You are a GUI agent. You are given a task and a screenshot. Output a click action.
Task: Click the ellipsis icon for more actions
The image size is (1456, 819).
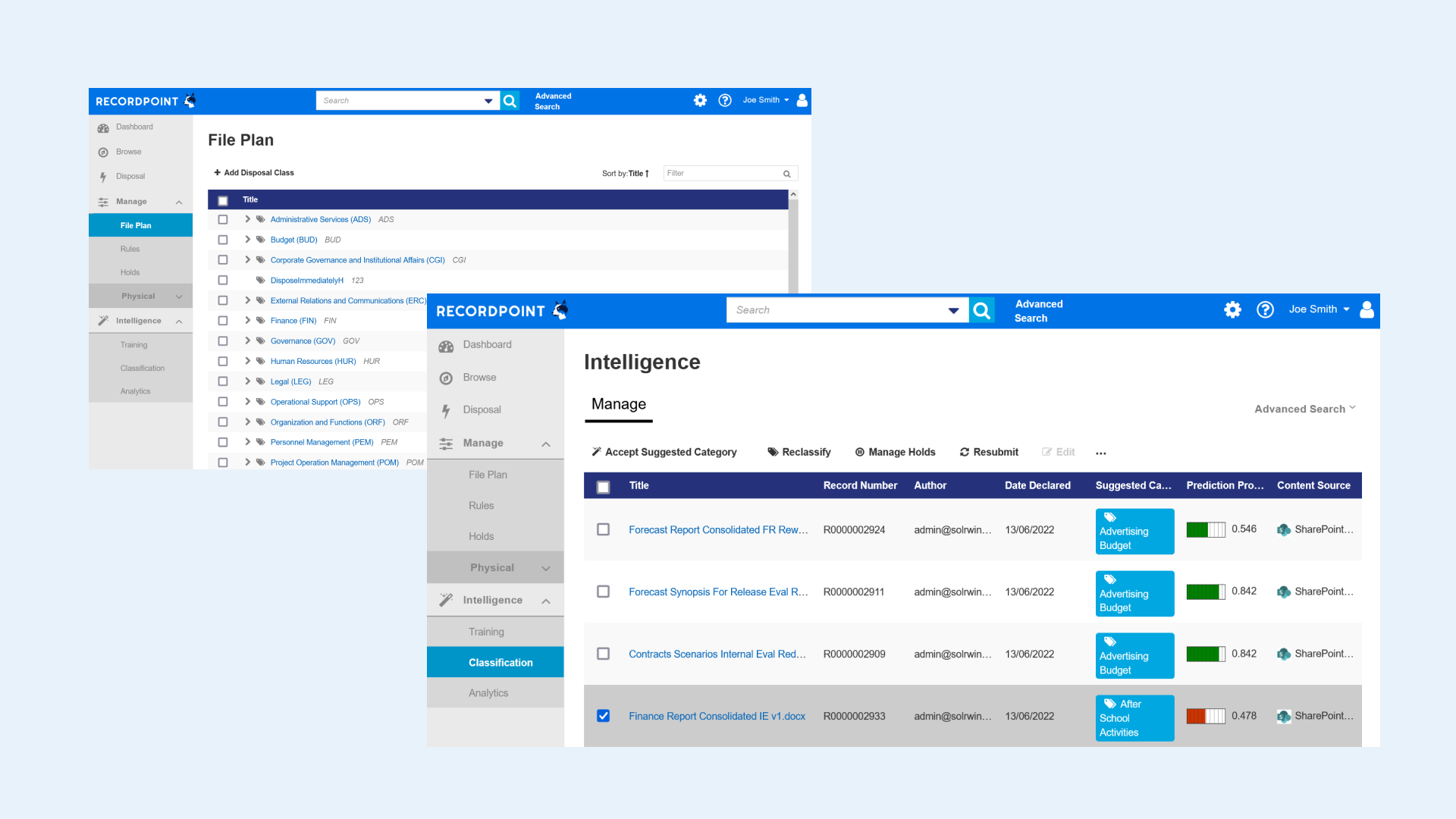(1101, 453)
